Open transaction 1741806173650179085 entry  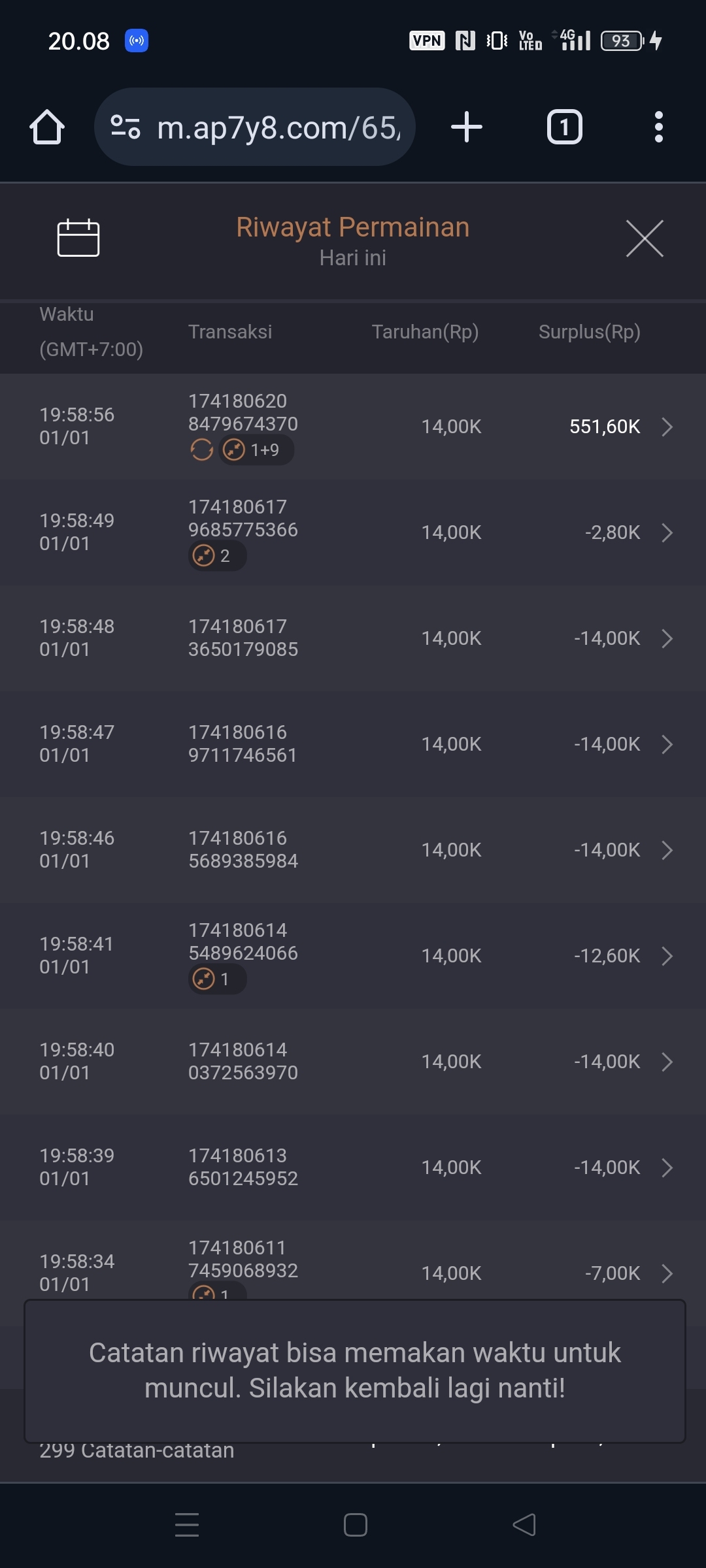point(243,638)
